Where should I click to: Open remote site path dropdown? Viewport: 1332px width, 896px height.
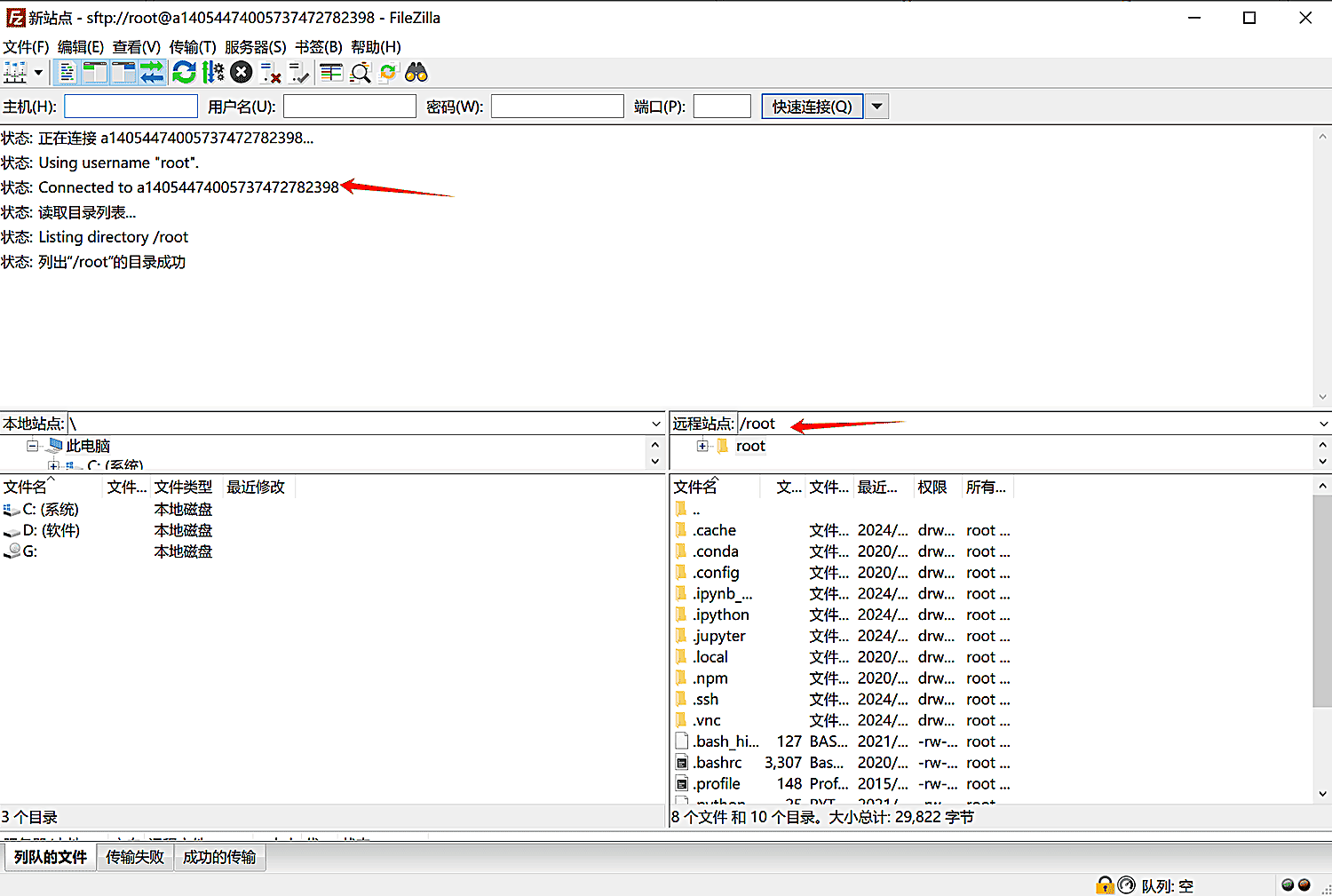pyautogui.click(x=1323, y=424)
